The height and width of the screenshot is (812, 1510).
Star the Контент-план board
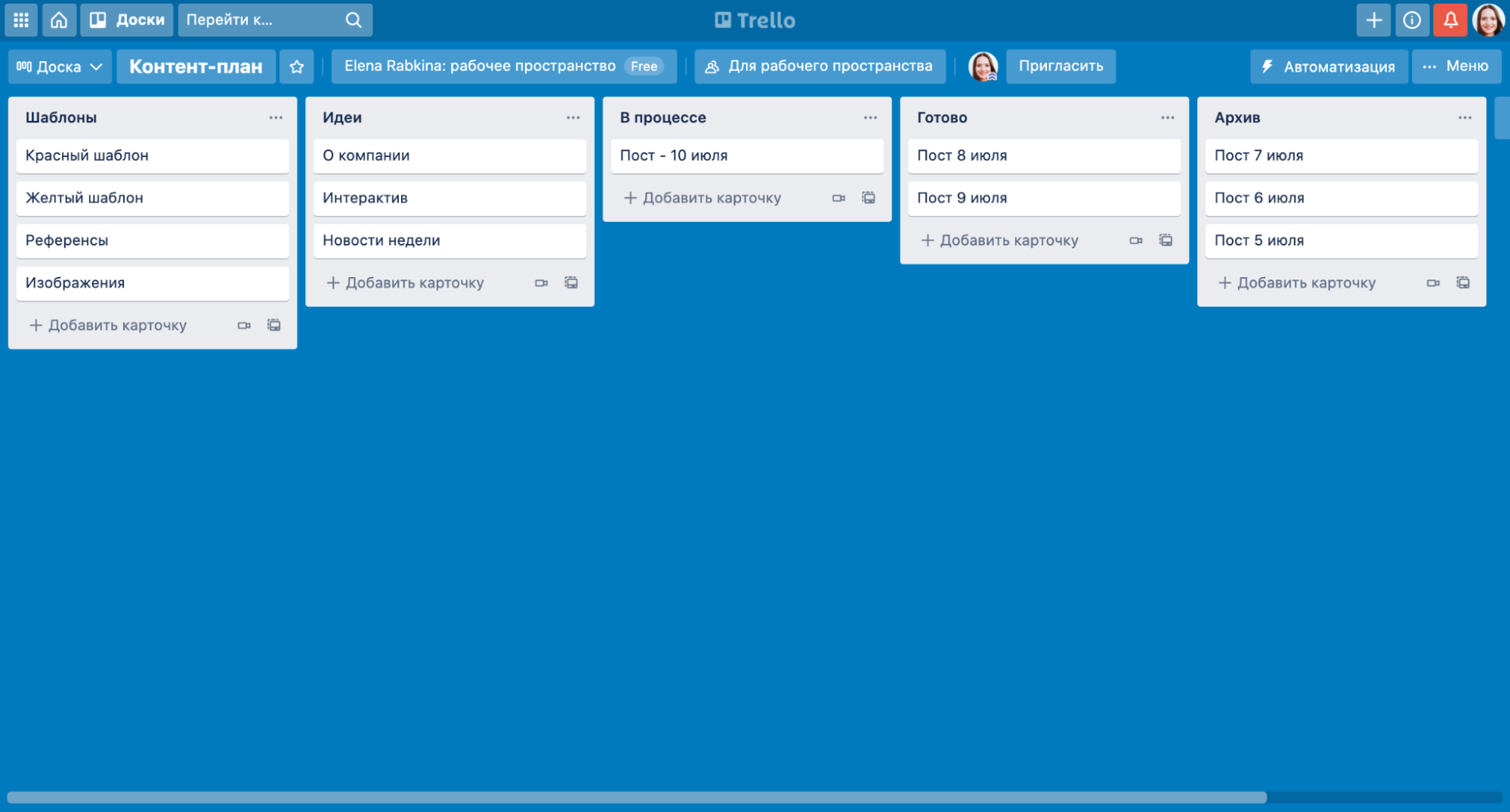click(297, 66)
